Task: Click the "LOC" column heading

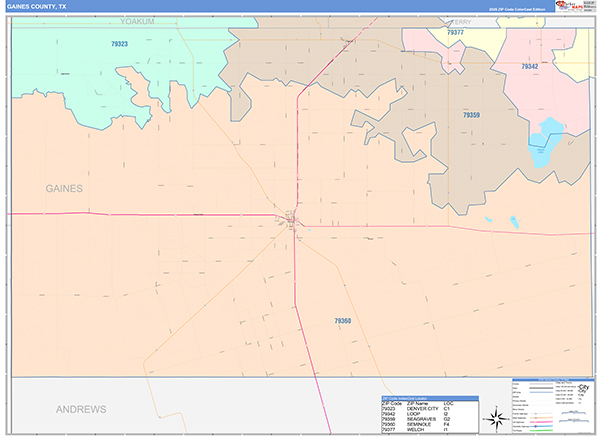Action: (x=448, y=403)
